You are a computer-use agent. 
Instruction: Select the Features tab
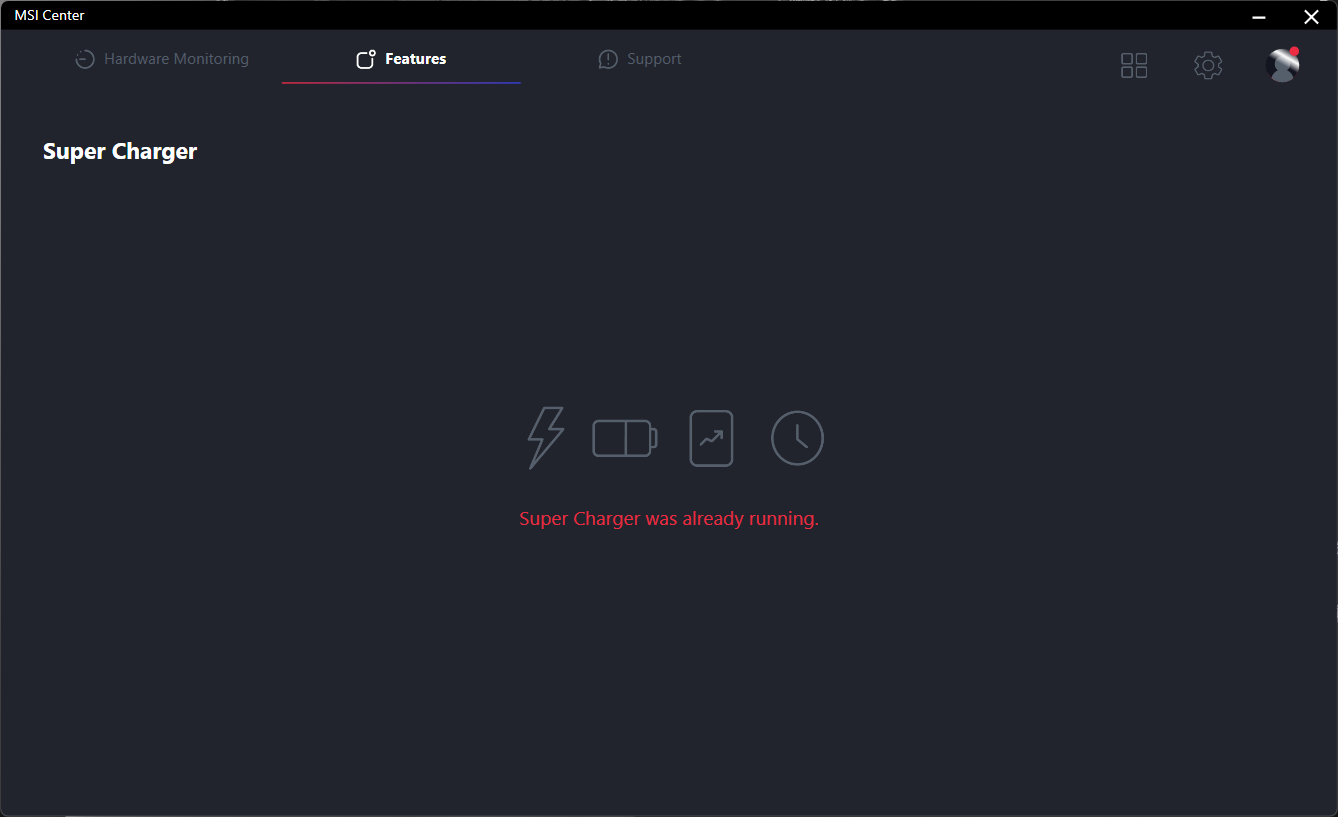(x=401, y=59)
